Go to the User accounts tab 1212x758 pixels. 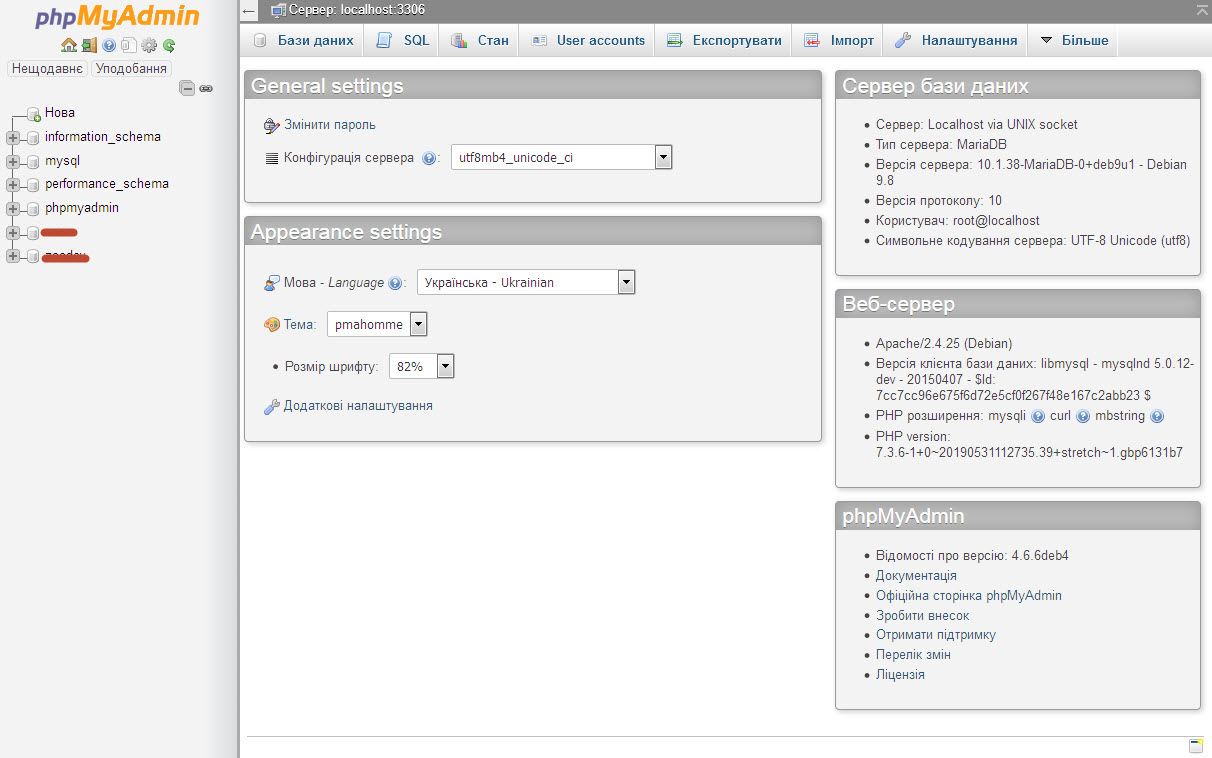587,40
